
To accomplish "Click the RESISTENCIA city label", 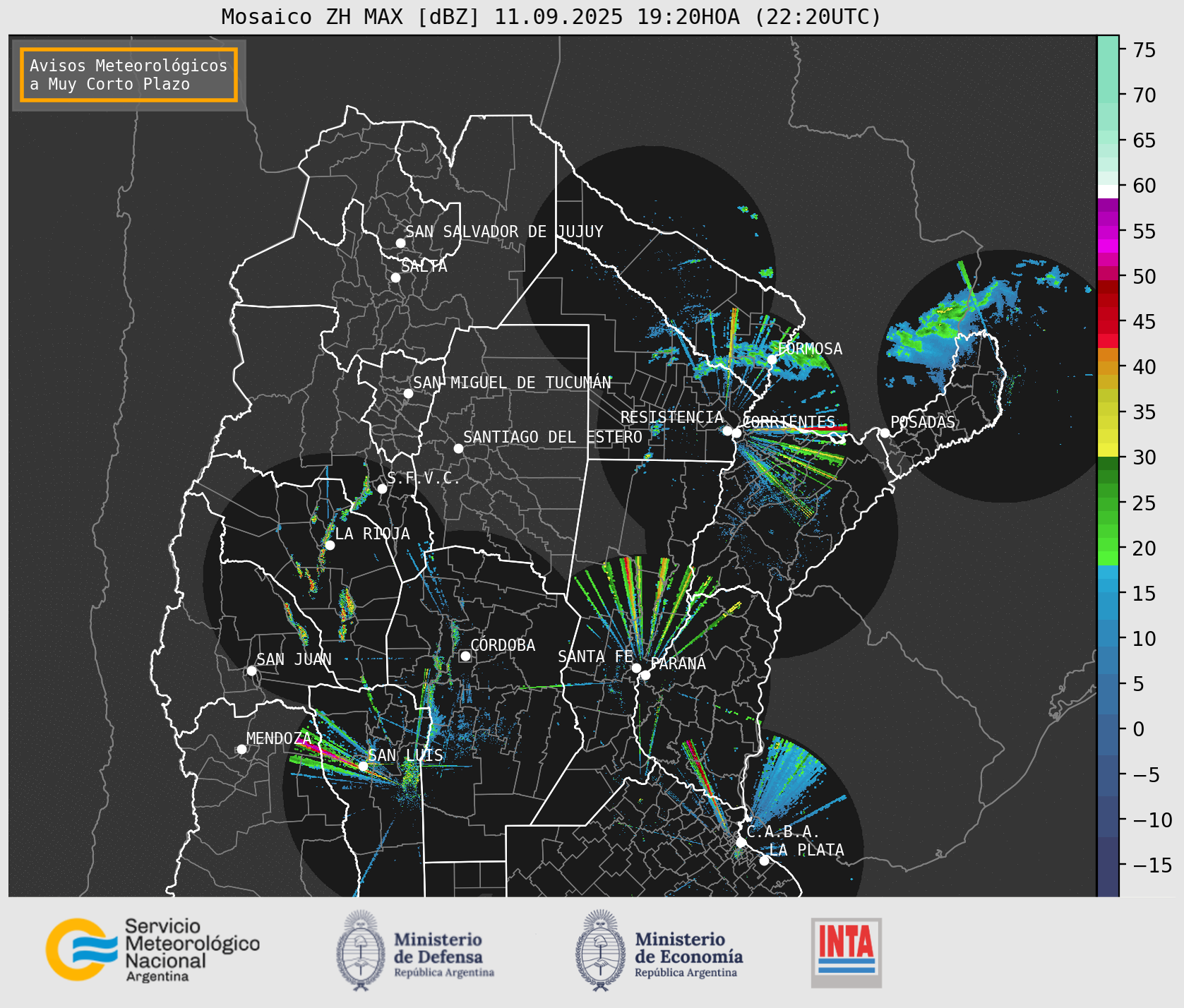I will click(672, 417).
